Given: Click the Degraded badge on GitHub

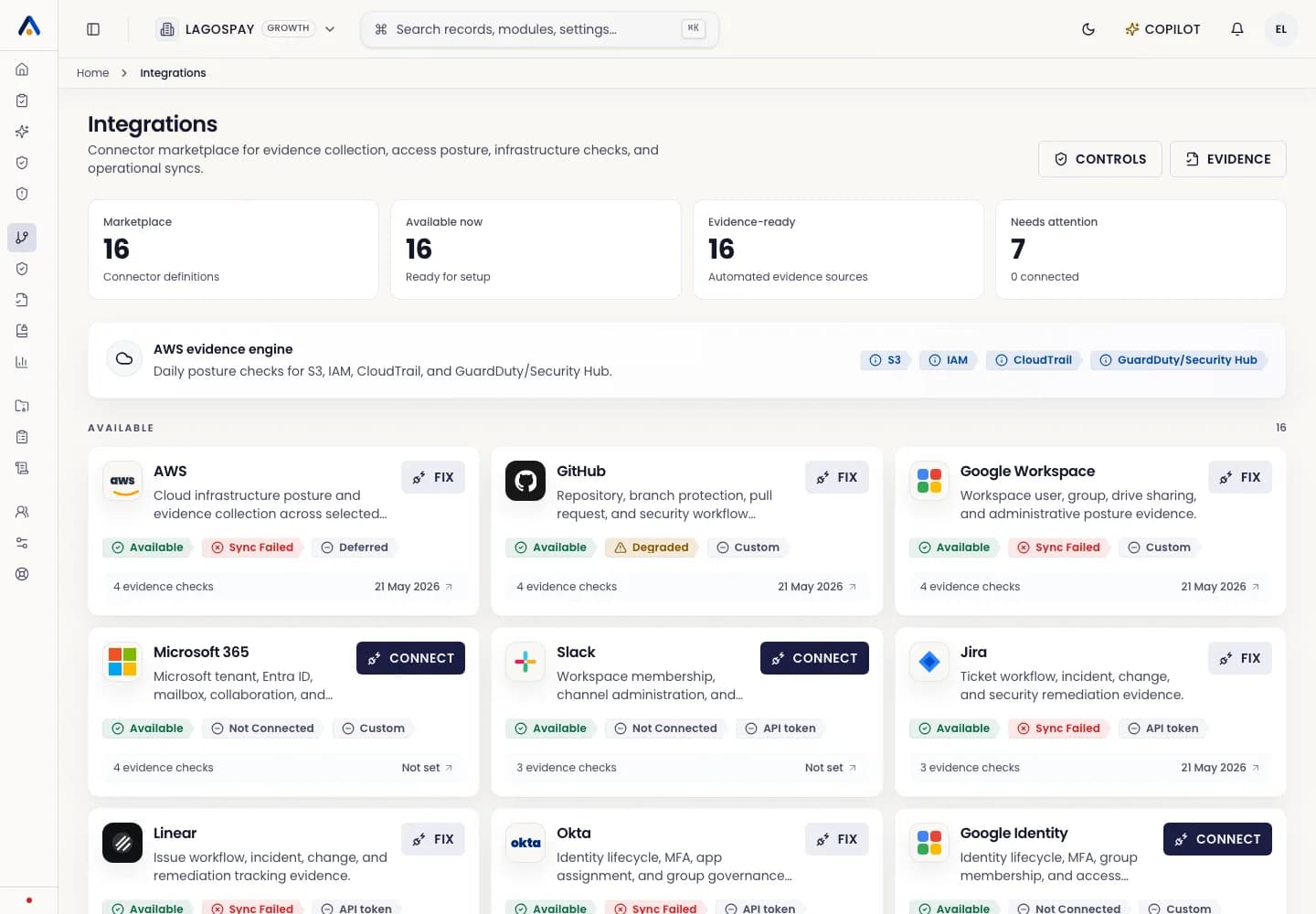Looking at the screenshot, I should click(x=652, y=547).
